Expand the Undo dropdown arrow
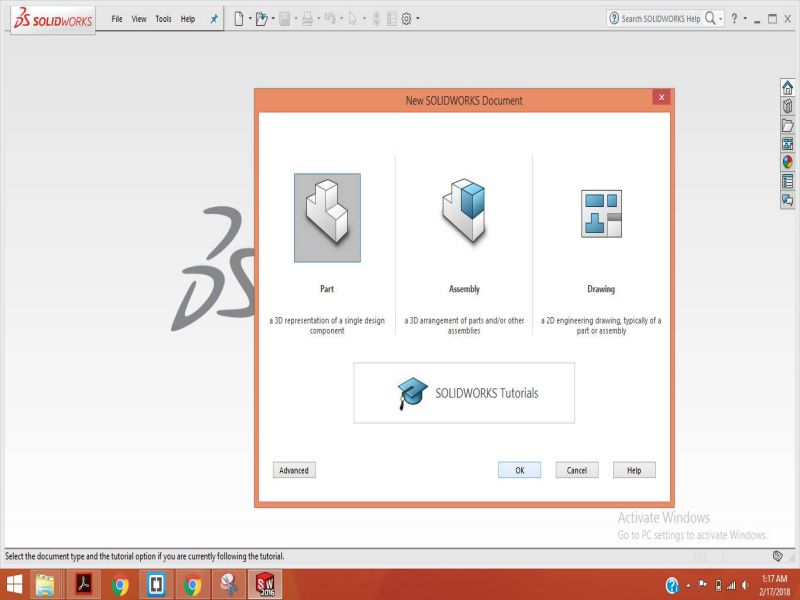This screenshot has height=600, width=800. coord(341,19)
